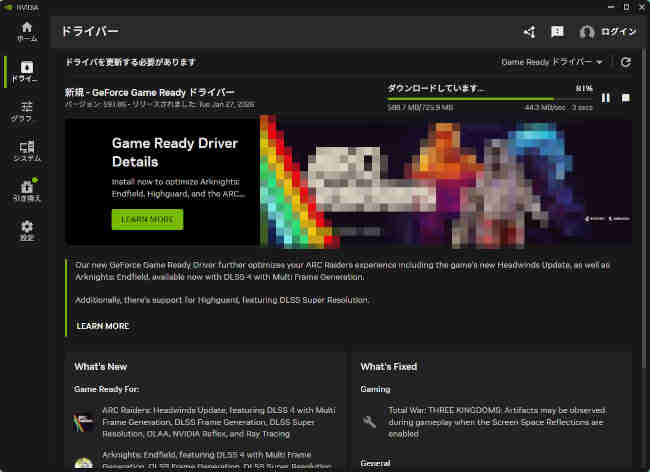Stop the driver download
This screenshot has width=650, height=472.
pyautogui.click(x=625, y=98)
